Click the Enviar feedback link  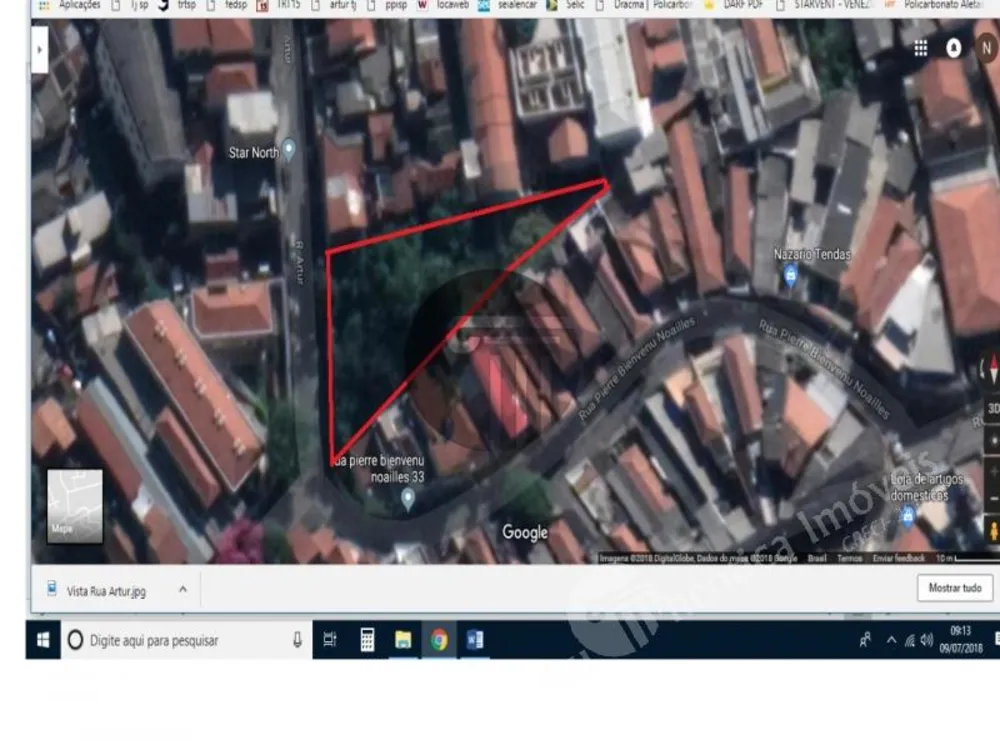(899, 558)
